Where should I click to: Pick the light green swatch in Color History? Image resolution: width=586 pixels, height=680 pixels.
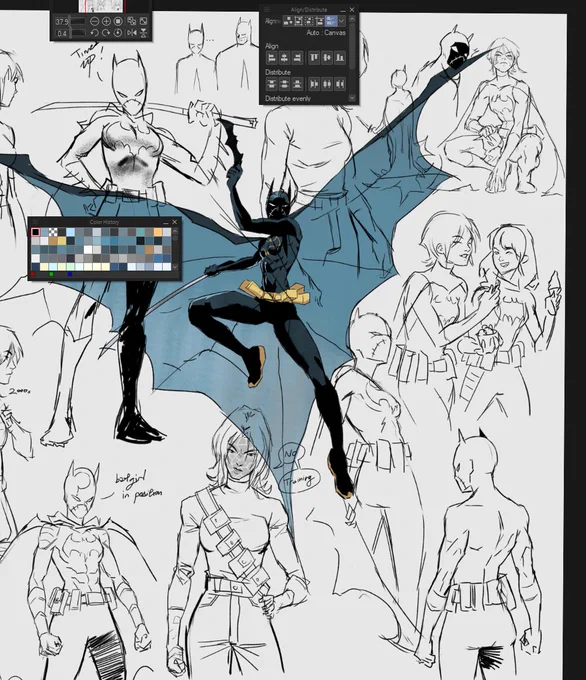pos(71,267)
